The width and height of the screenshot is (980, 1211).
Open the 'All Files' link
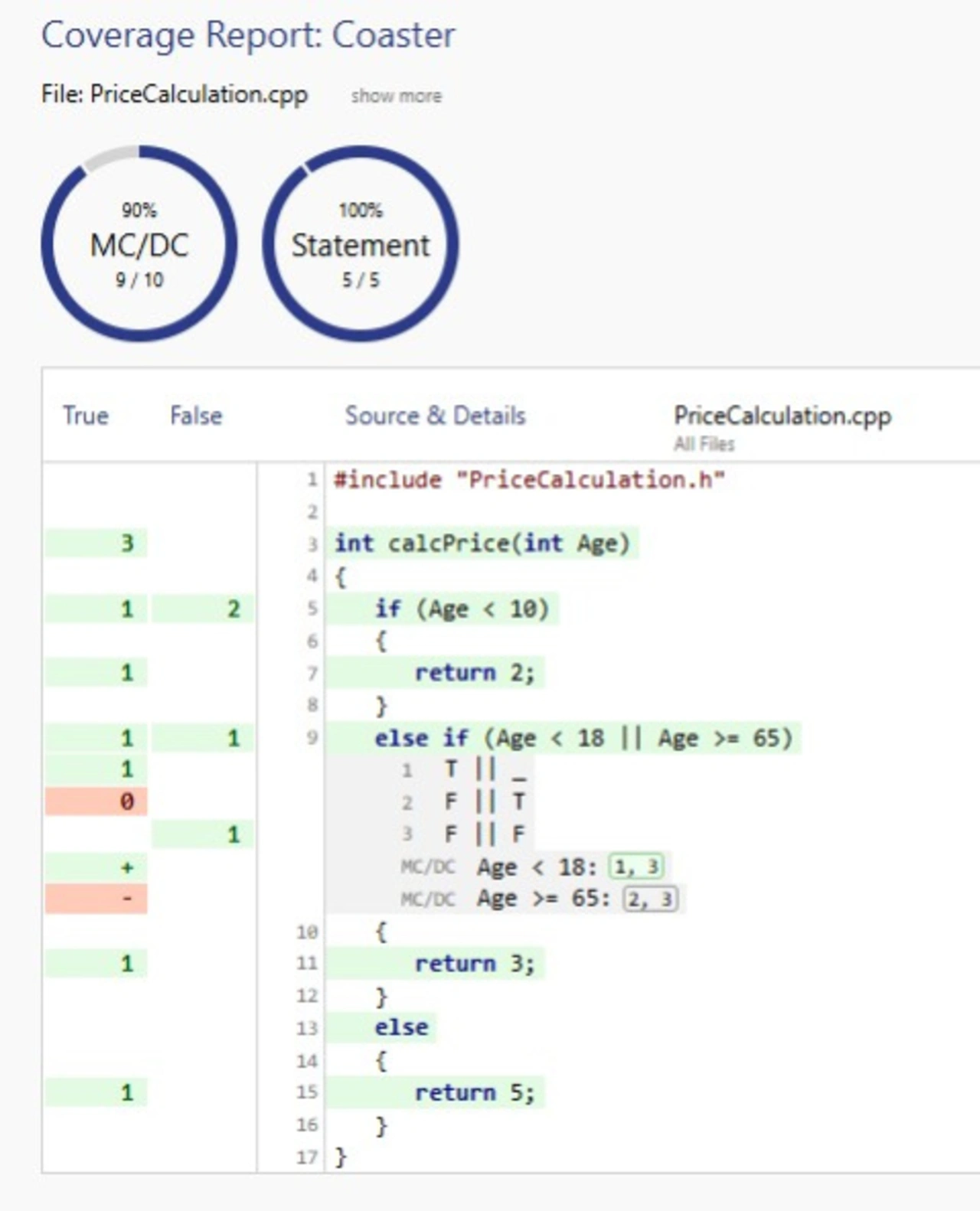(704, 444)
